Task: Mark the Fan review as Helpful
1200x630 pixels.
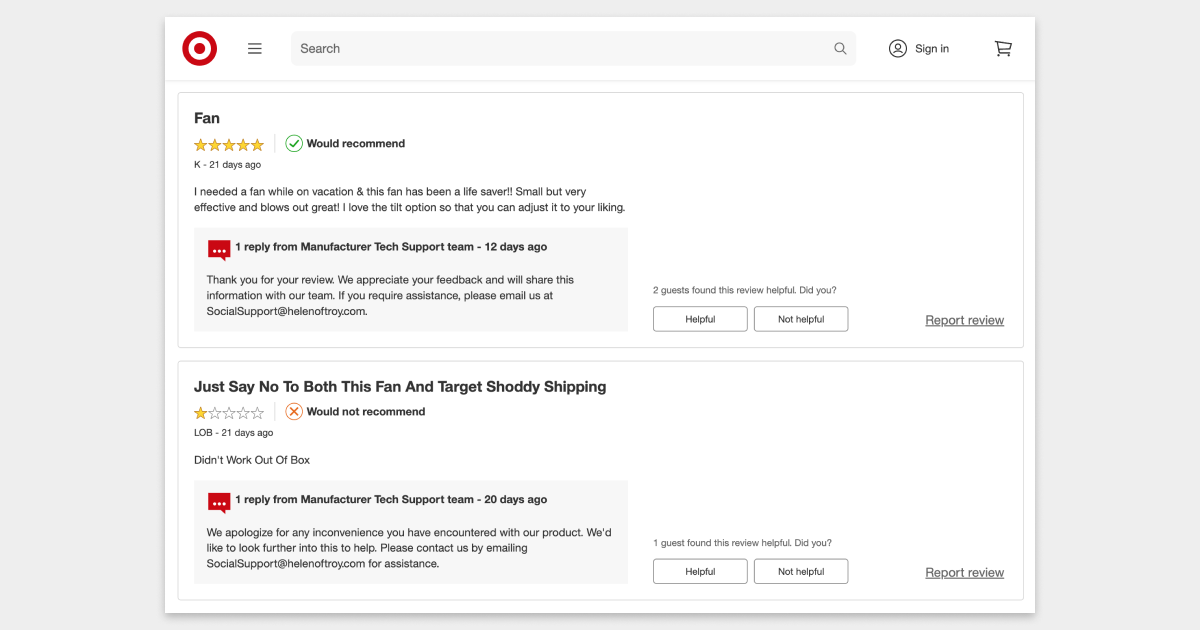Action: (700, 319)
